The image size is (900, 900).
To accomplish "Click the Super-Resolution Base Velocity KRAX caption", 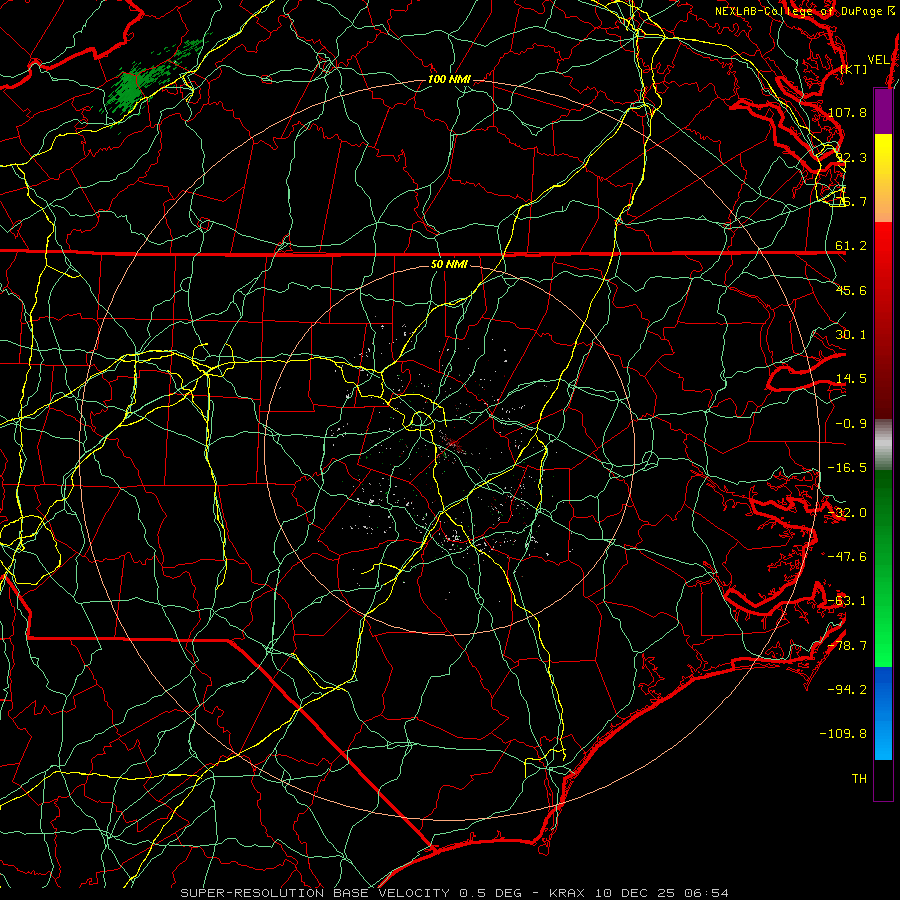I will (455, 893).
